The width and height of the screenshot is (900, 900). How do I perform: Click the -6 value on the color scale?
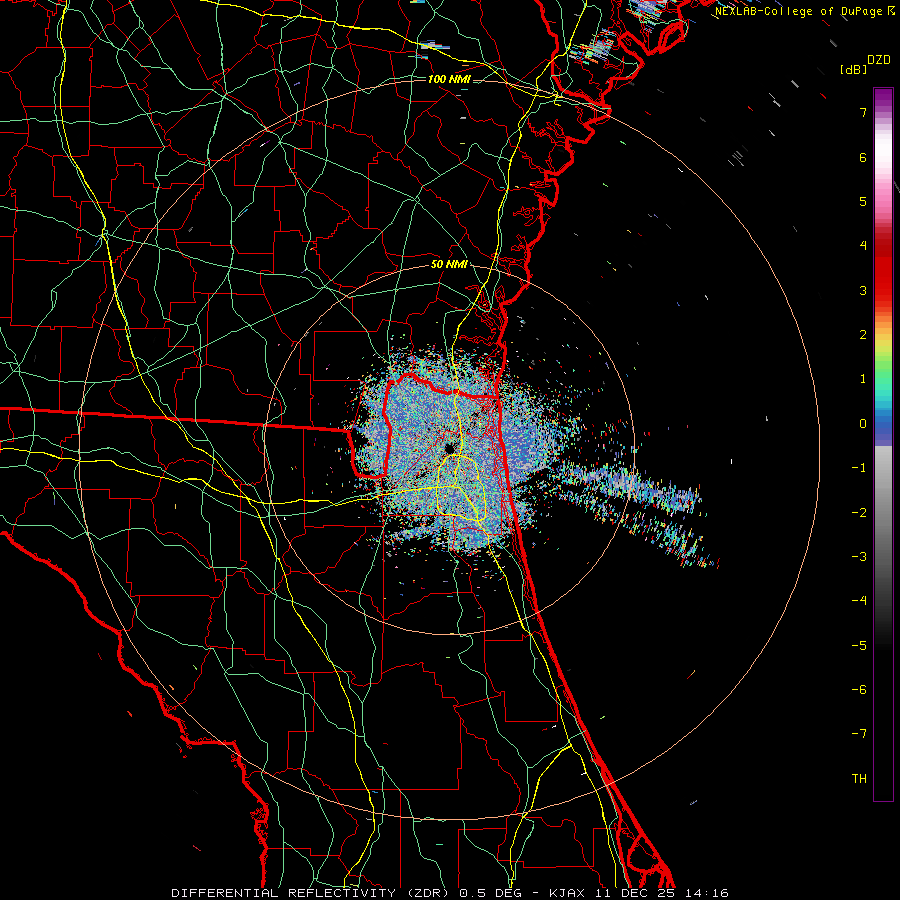[859, 689]
